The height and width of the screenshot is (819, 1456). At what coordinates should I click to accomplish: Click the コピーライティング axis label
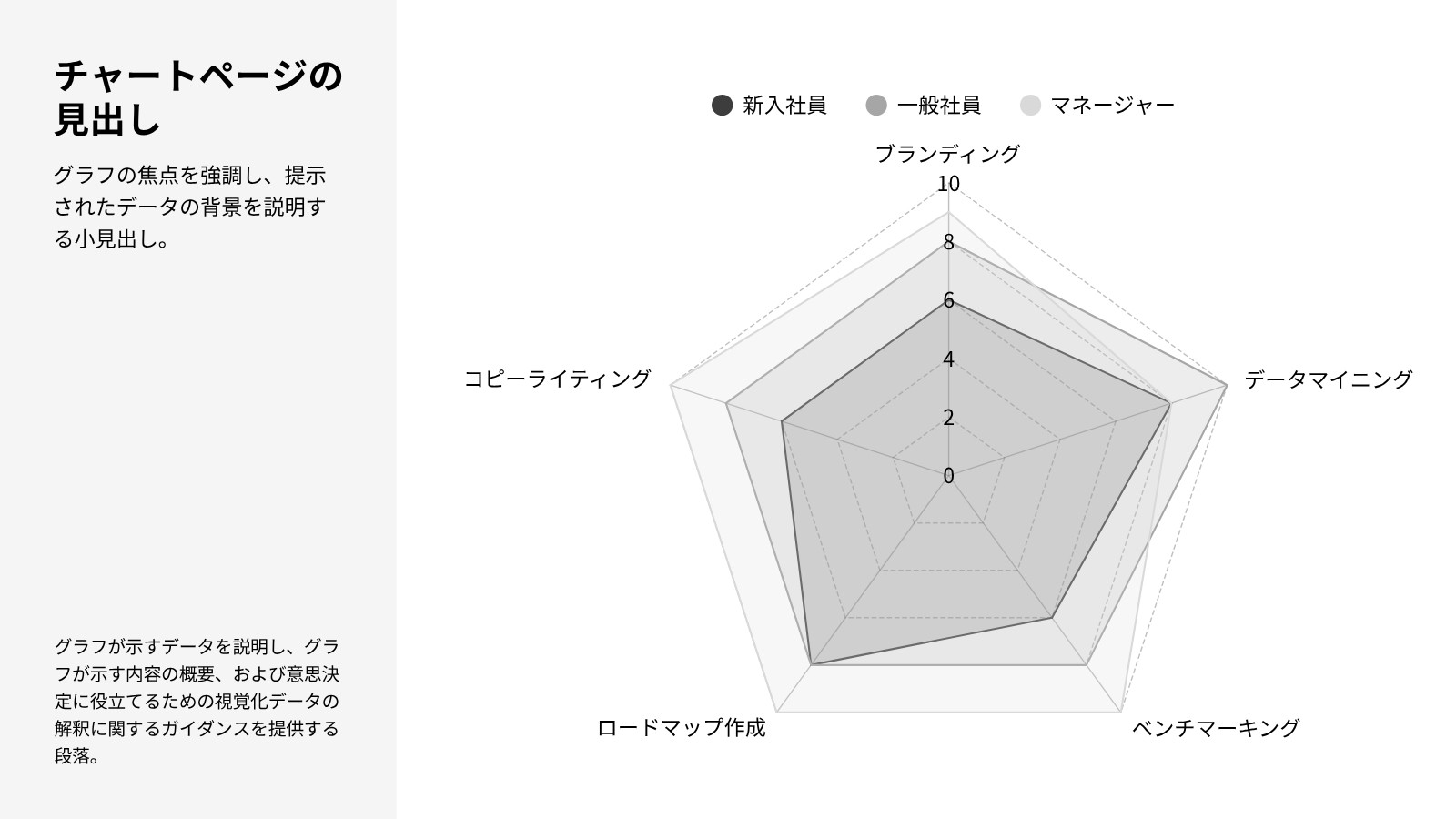pos(558,379)
